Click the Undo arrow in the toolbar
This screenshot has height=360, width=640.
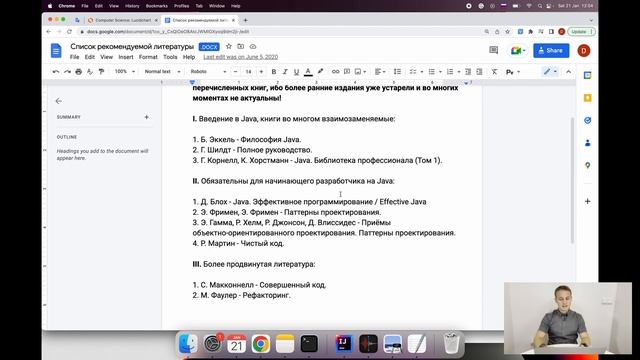(x=56, y=72)
